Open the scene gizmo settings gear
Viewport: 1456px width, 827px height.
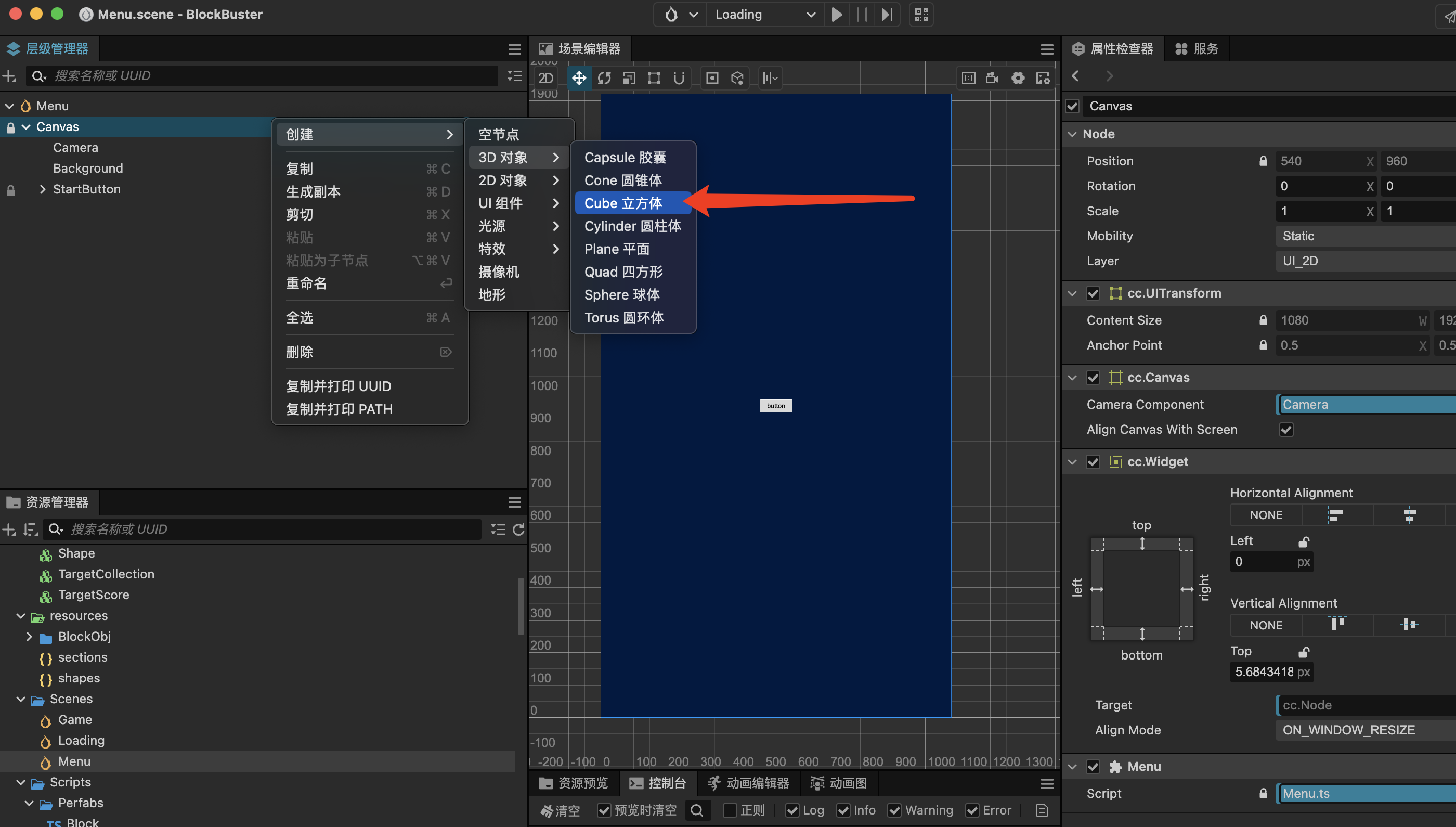1018,78
